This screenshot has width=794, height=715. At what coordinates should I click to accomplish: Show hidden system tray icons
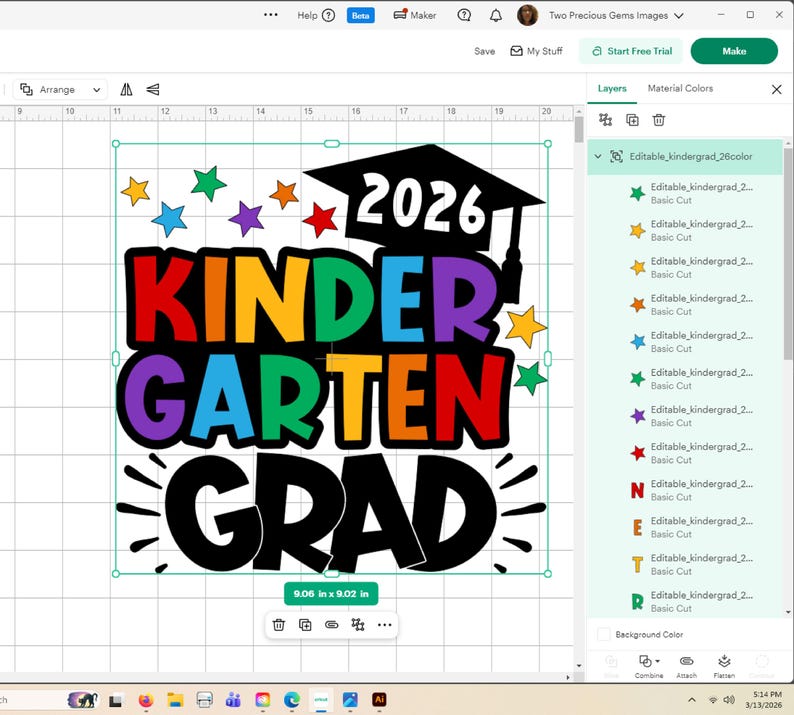point(692,700)
